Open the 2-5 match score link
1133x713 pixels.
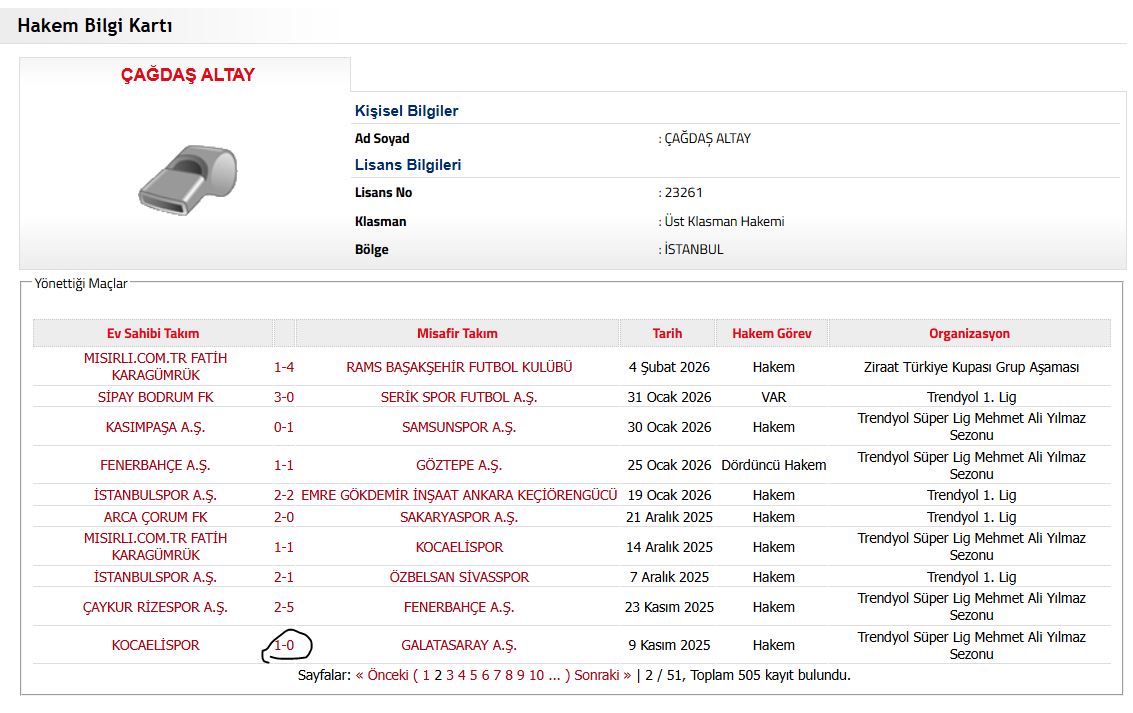click(284, 607)
